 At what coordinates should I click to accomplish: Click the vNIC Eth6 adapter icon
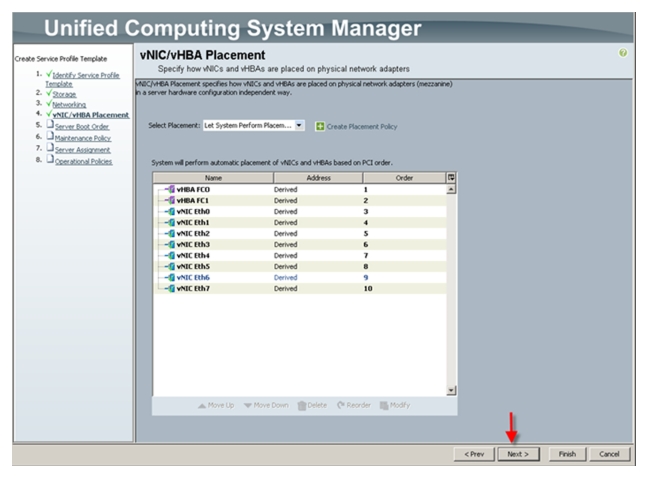click(171, 277)
